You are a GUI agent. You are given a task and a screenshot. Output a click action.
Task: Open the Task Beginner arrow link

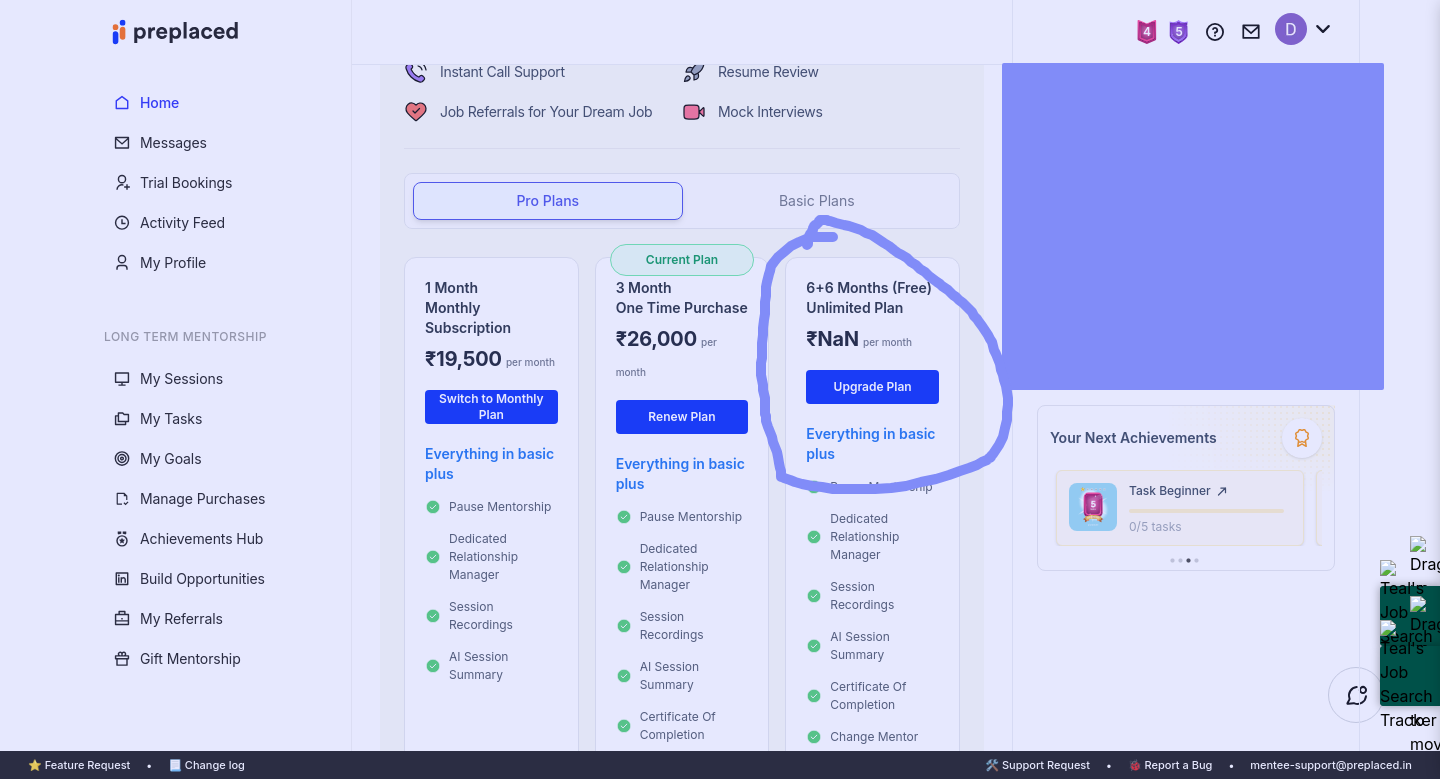coord(1222,491)
